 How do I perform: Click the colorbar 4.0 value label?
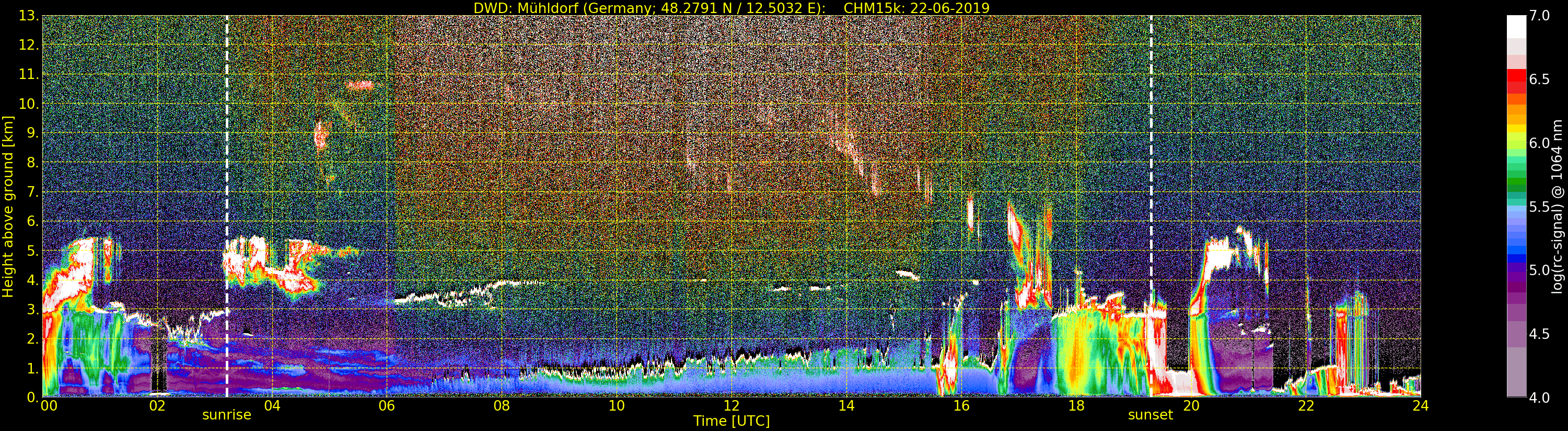1539,398
